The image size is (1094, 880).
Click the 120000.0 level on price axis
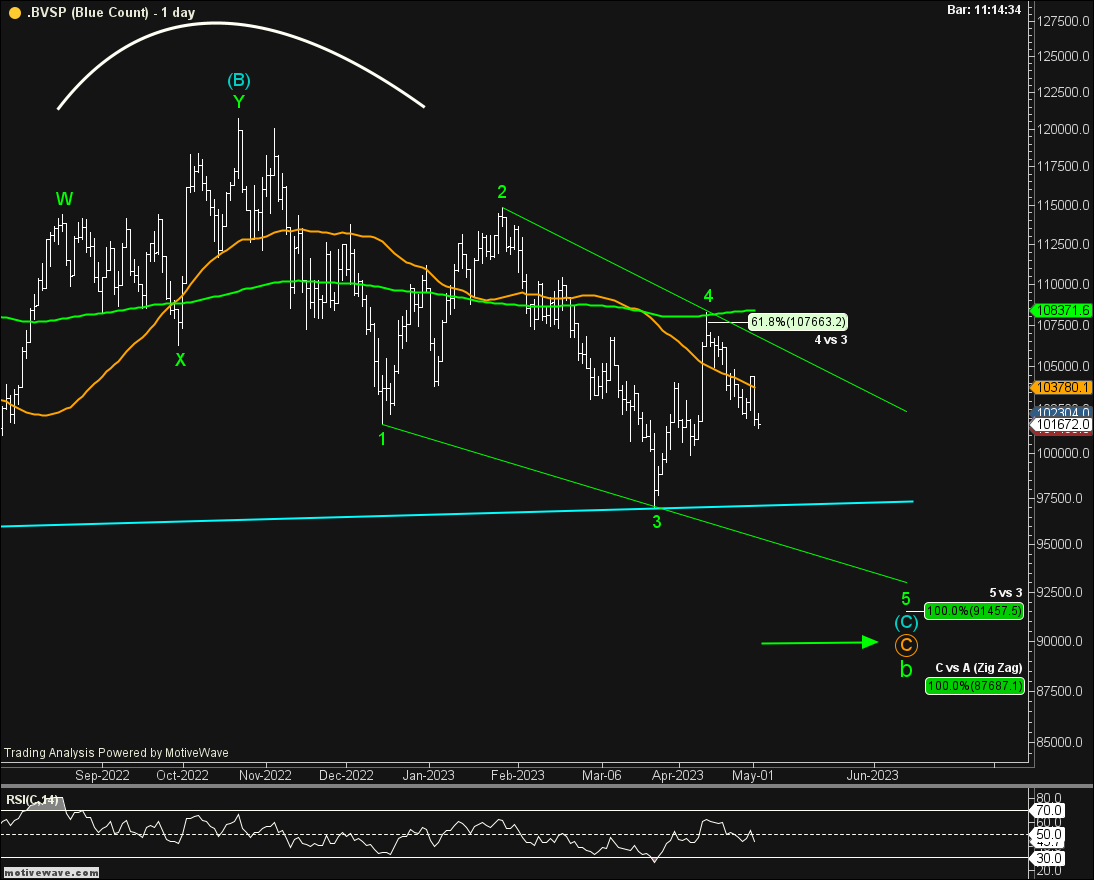pos(1063,129)
